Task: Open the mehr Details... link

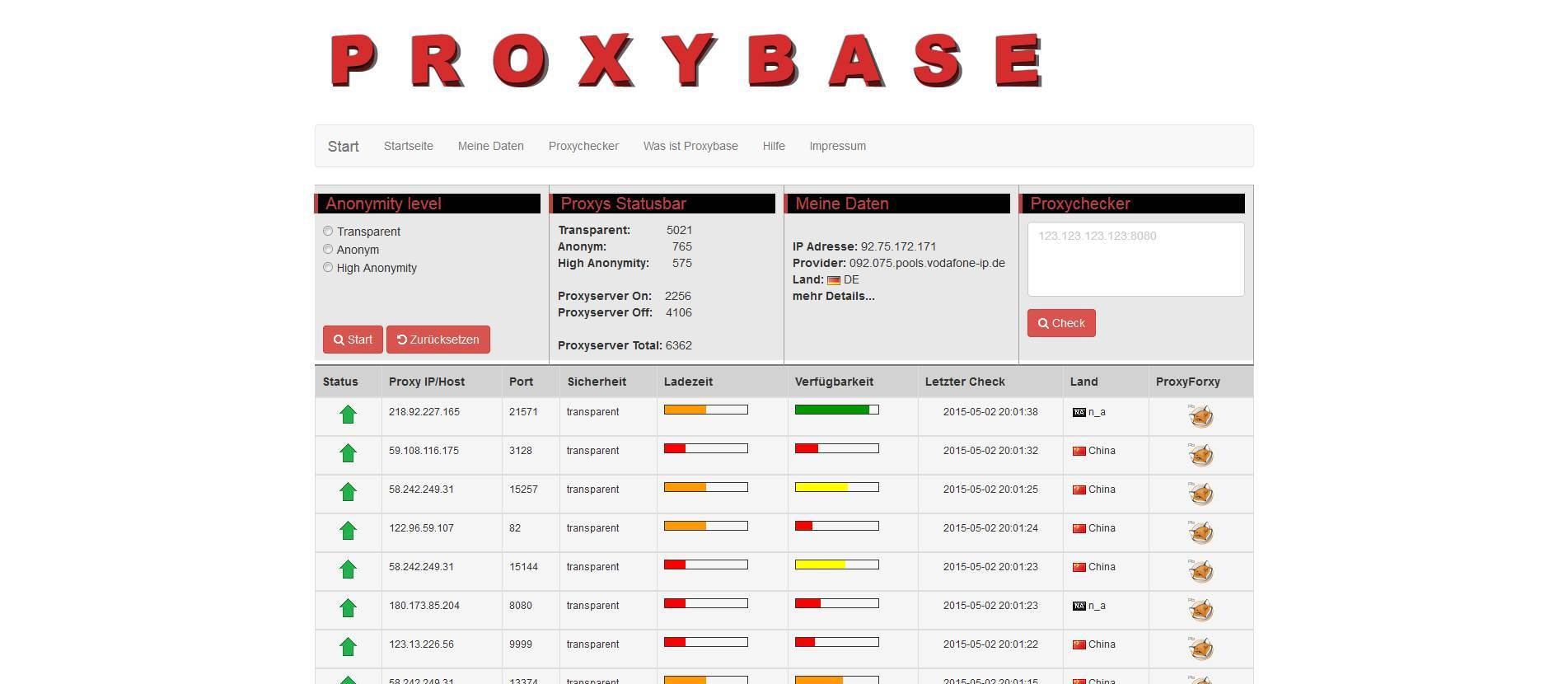Action: click(834, 296)
